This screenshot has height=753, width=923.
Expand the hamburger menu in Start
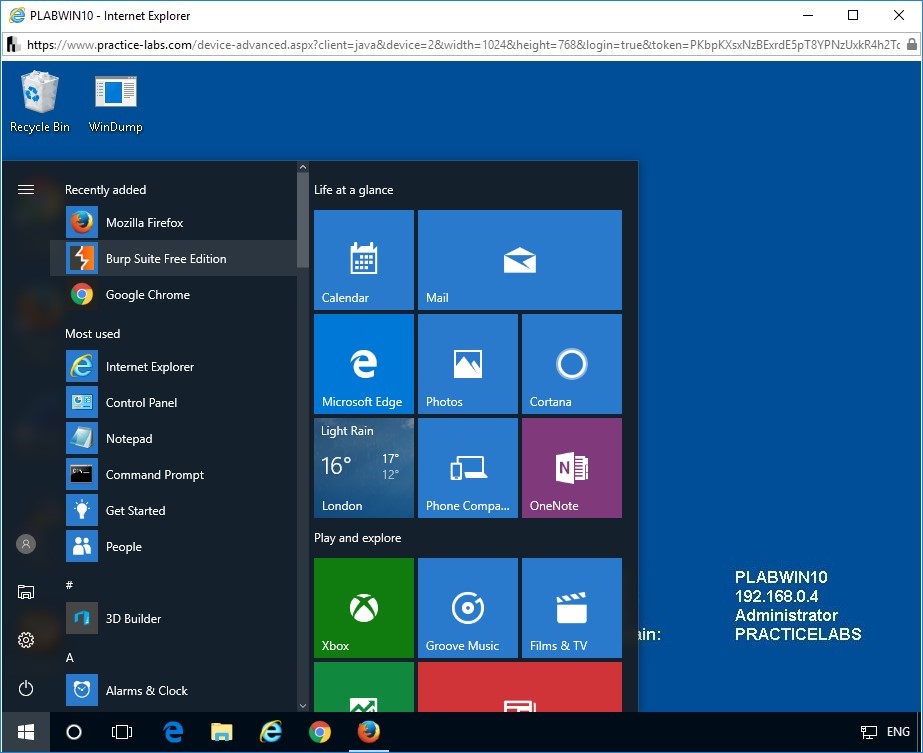(26, 190)
